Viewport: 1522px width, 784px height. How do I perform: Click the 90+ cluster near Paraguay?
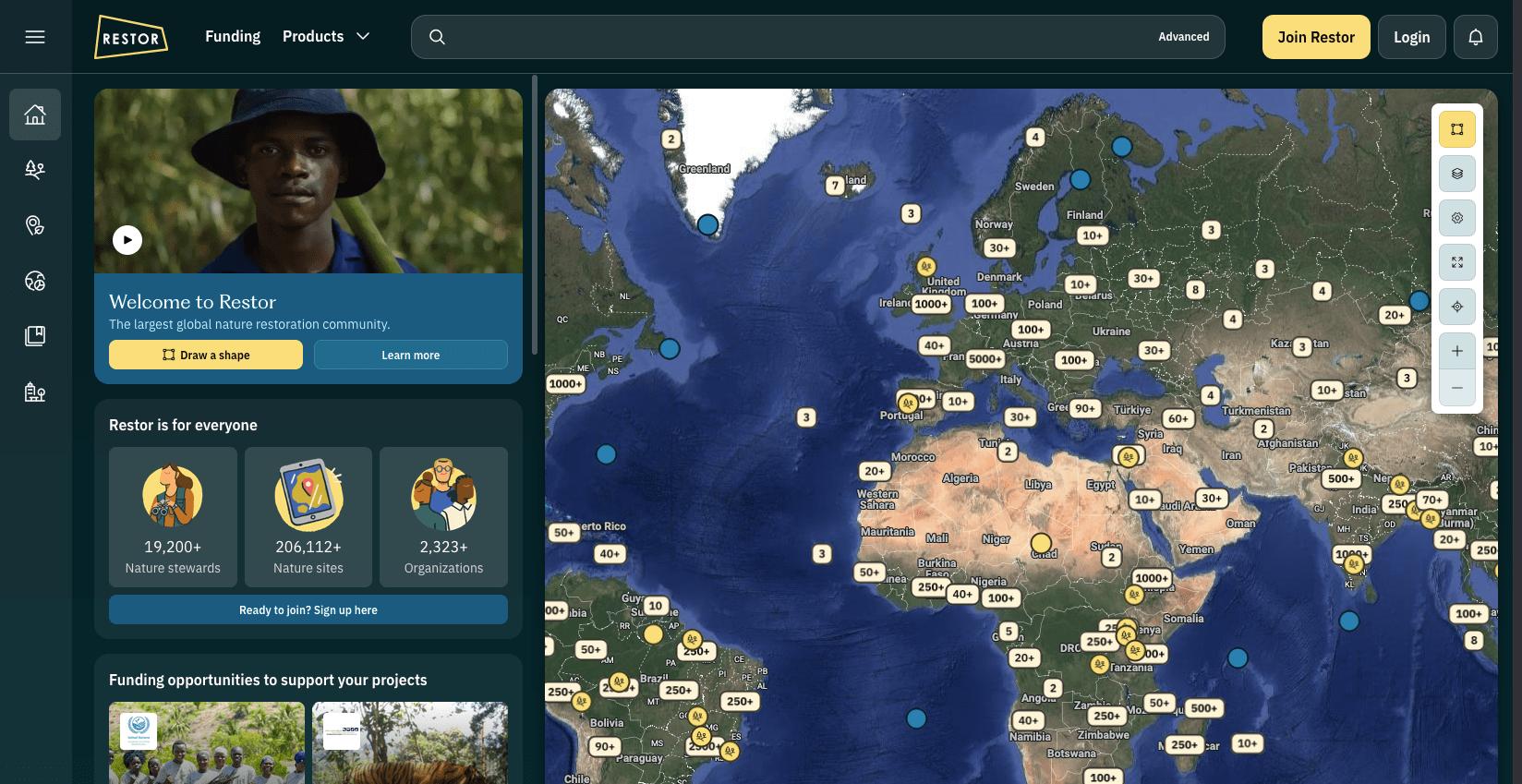tap(605, 746)
